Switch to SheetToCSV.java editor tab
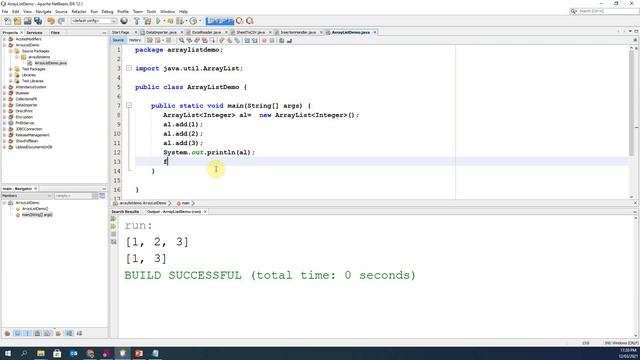 (x=251, y=32)
